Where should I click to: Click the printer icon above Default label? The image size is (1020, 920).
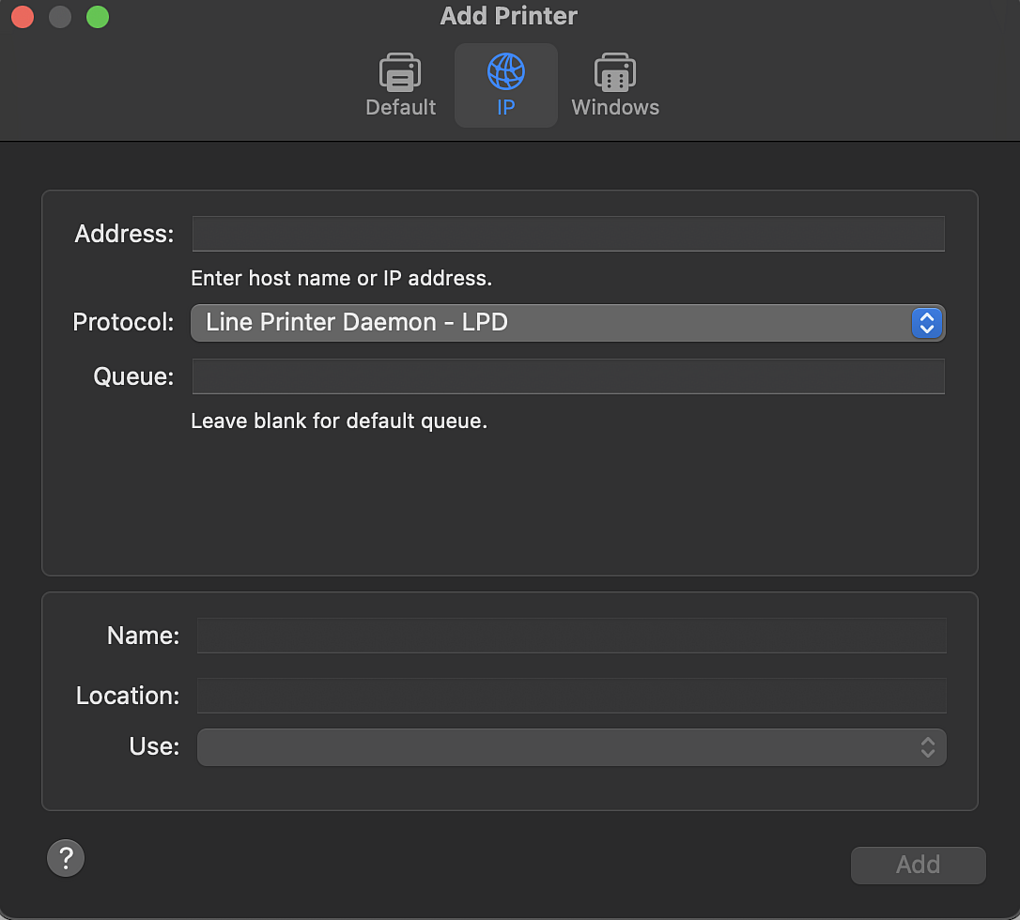(400, 71)
